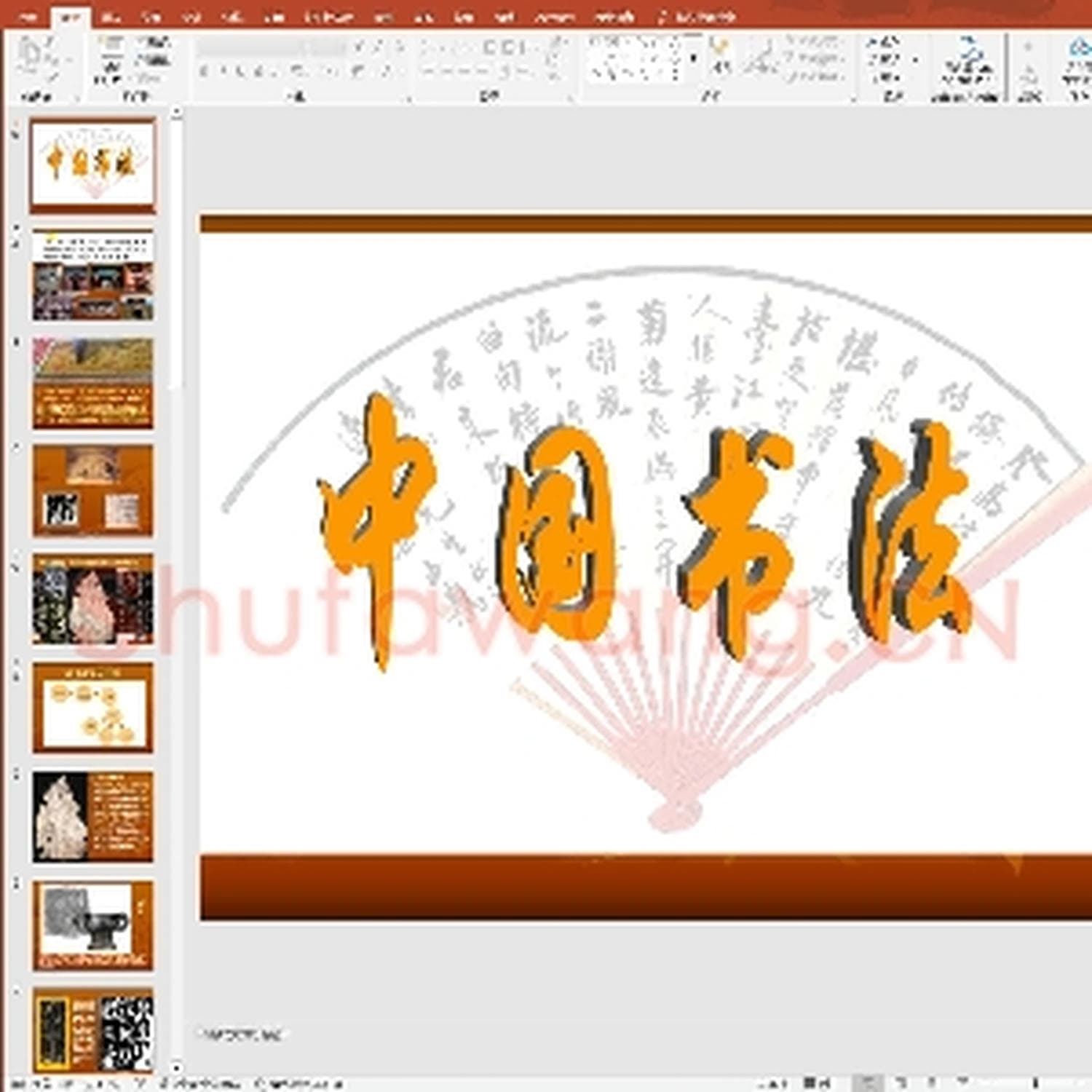Open the File tab

pos(28,16)
